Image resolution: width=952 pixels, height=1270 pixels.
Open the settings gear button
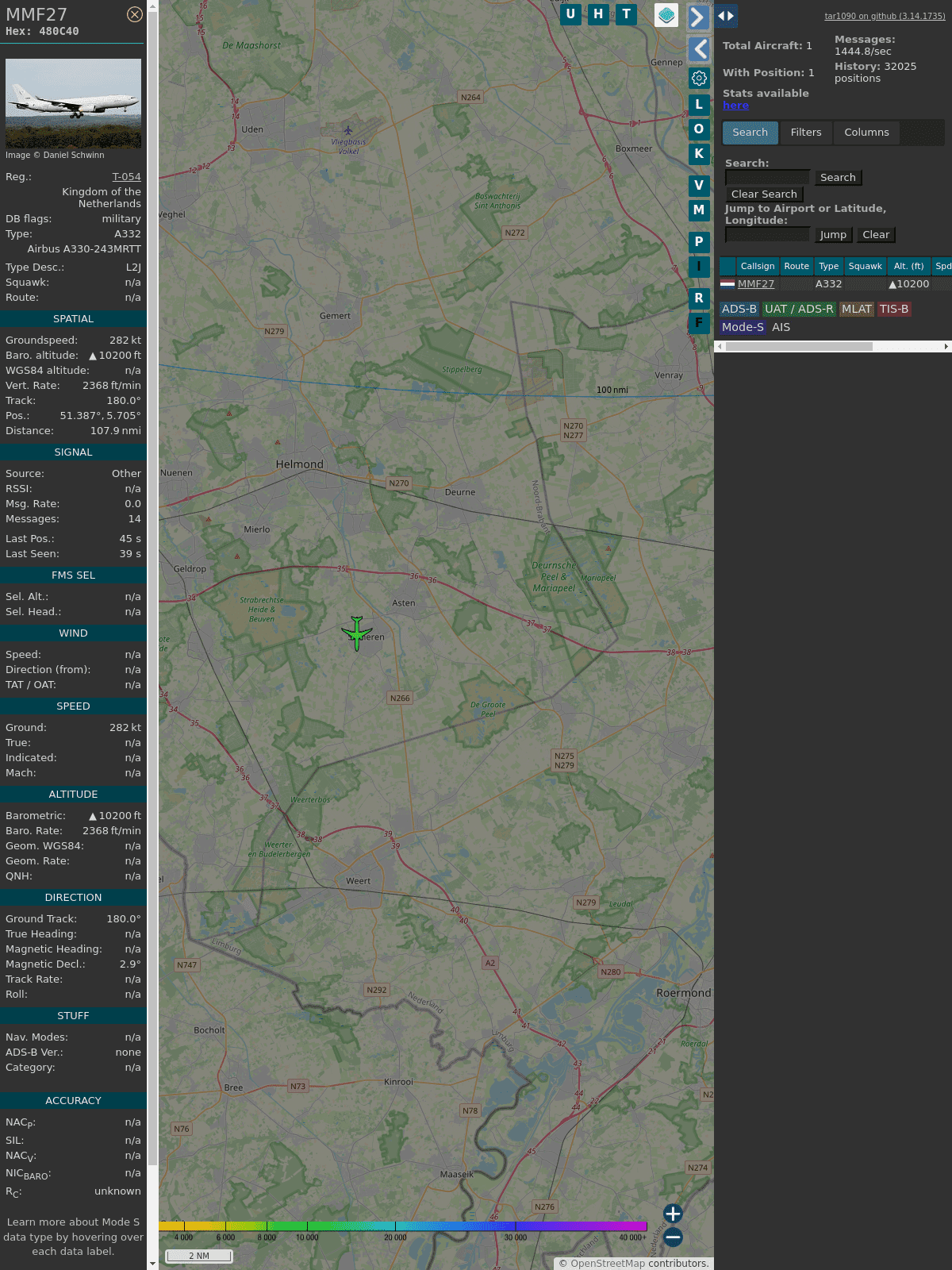coord(699,78)
